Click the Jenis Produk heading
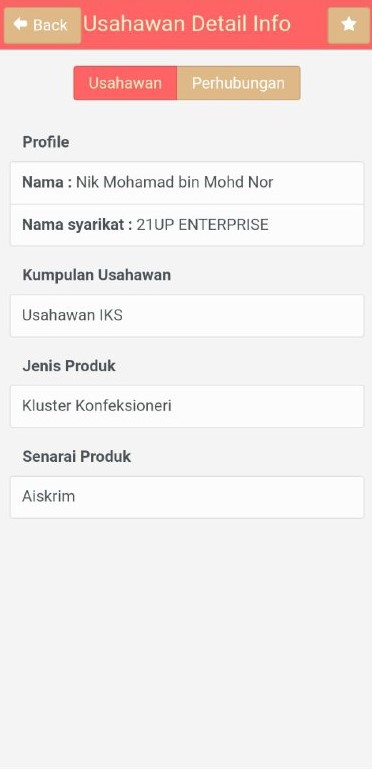This screenshot has height=769, width=372. (69, 366)
